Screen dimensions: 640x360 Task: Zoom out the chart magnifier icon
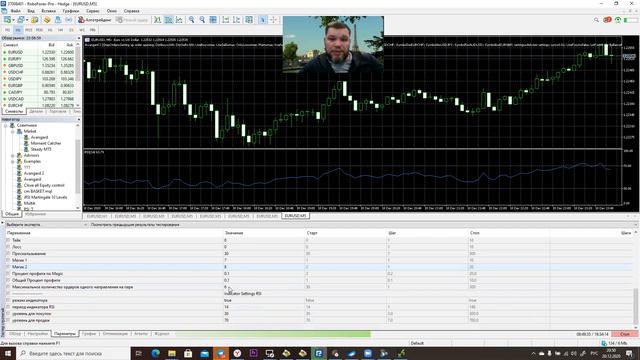tap(202, 20)
